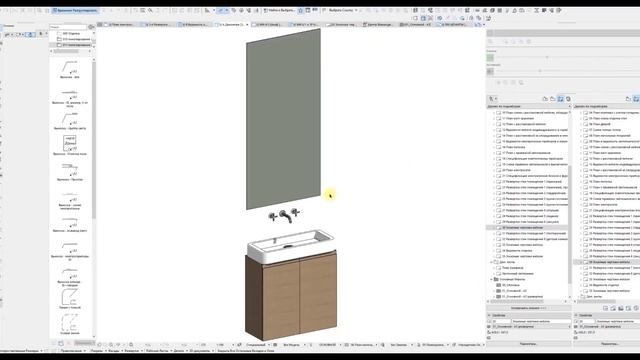The width and height of the screenshot is (640, 360).
Task: Click the favorites list vertical scrollbar
Action: [94, 139]
